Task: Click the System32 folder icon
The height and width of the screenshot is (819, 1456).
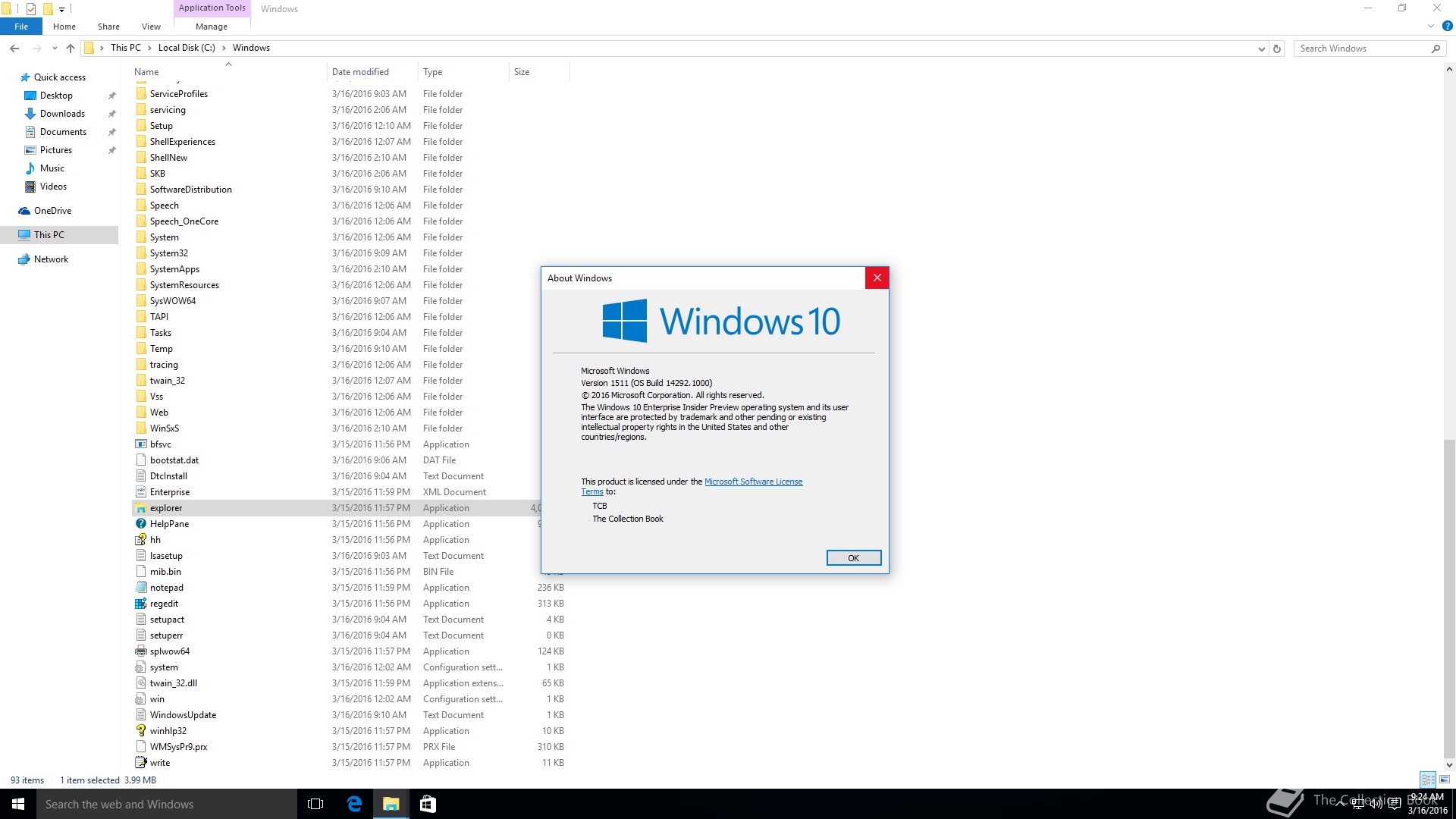Action: [x=140, y=253]
